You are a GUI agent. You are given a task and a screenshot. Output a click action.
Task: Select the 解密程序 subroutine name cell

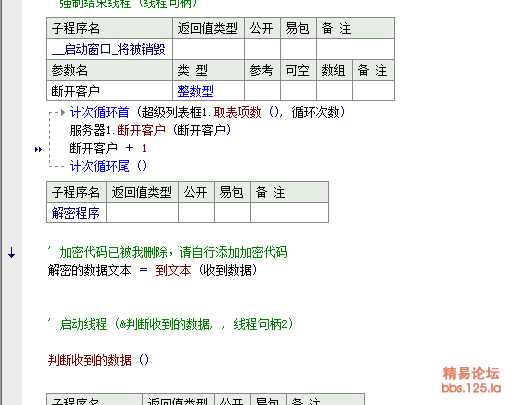pyautogui.click(x=76, y=213)
